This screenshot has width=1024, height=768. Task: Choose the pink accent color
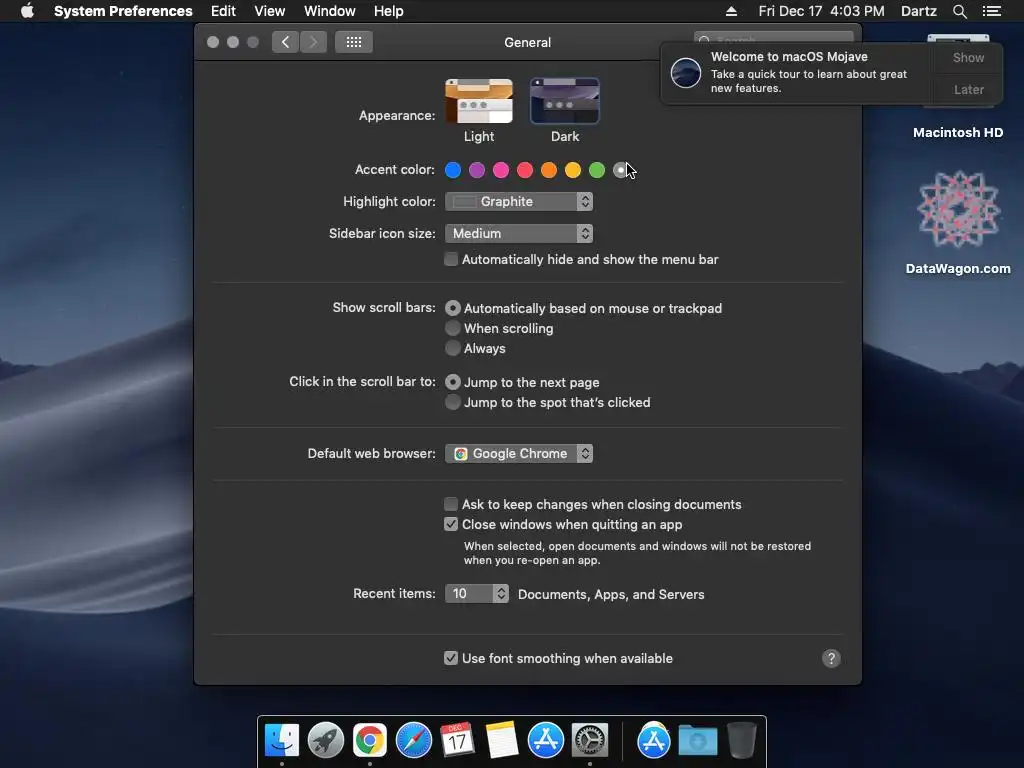[501, 170]
